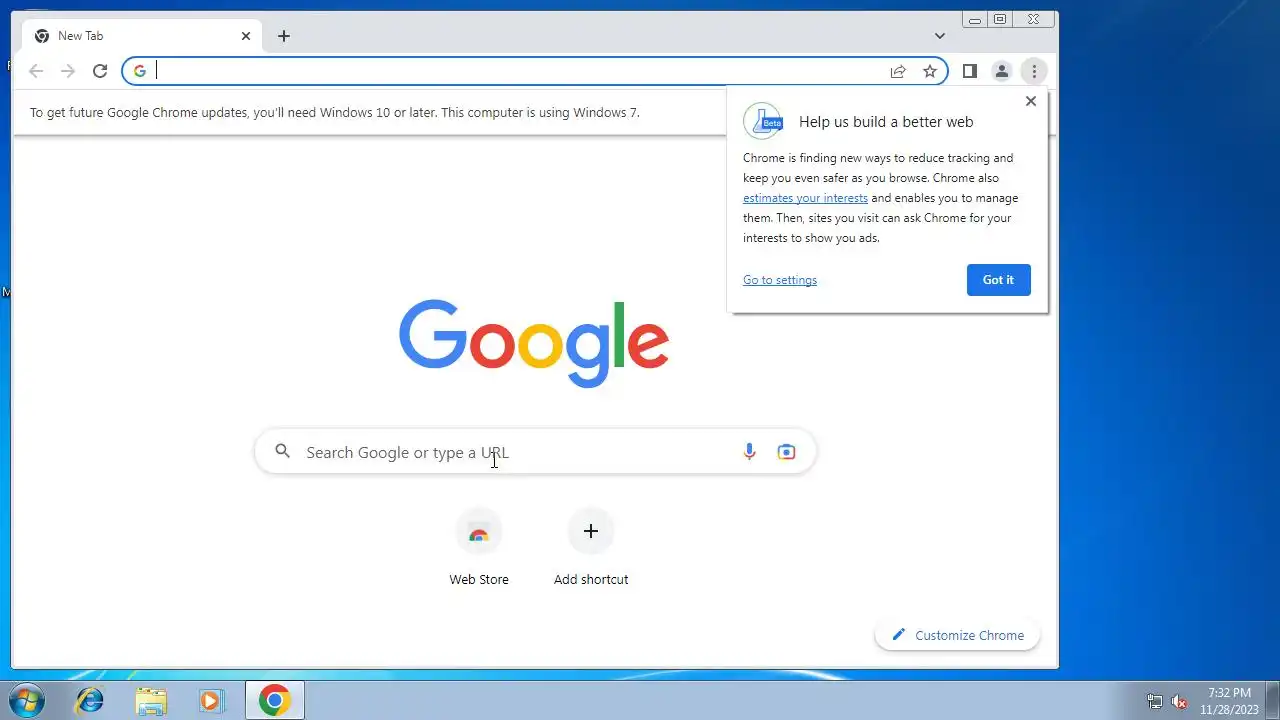The image size is (1280, 720).
Task: Open the Windows Start button
Action: coord(26,701)
